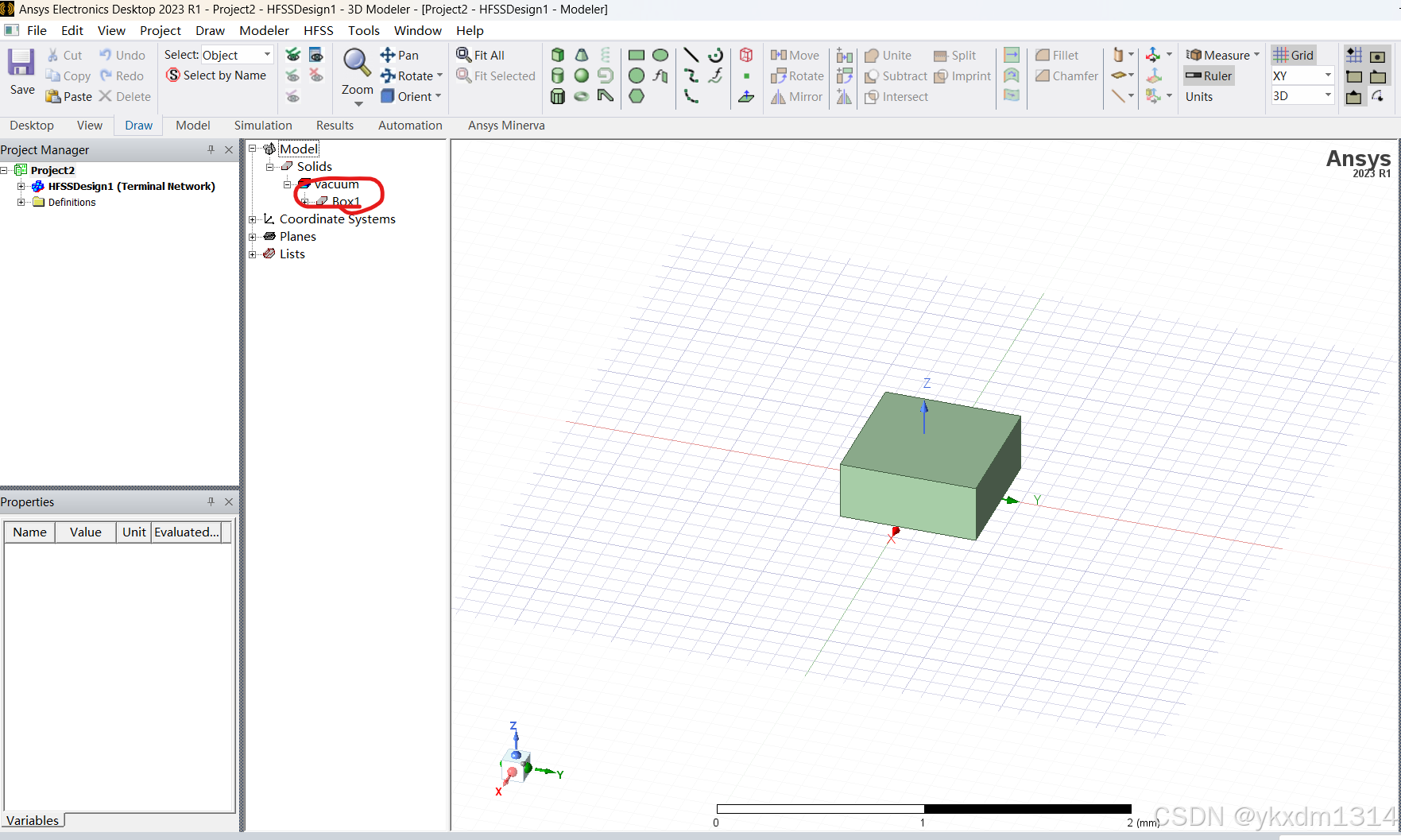This screenshot has width=1401, height=840.
Task: Select the Draw bondwire tool
Action: tap(606, 96)
